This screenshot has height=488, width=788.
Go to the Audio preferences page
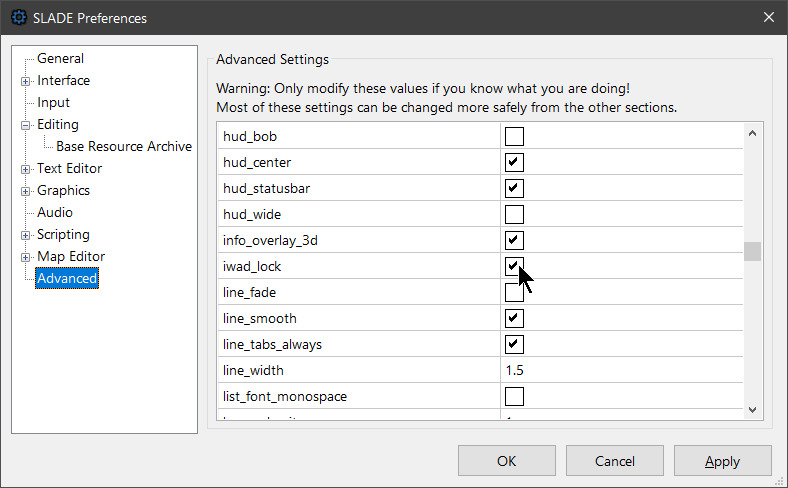tap(55, 213)
